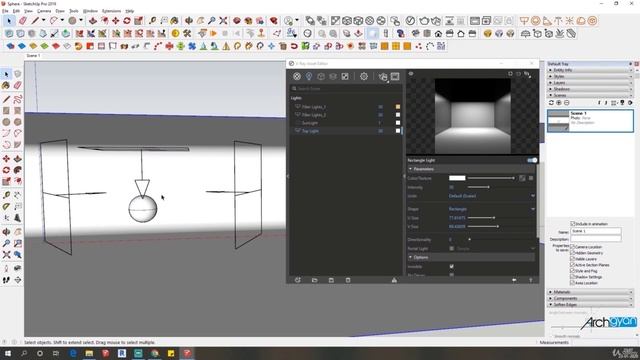Select the Top Light row in lights list
640x360 pixels.
[x=347, y=131]
